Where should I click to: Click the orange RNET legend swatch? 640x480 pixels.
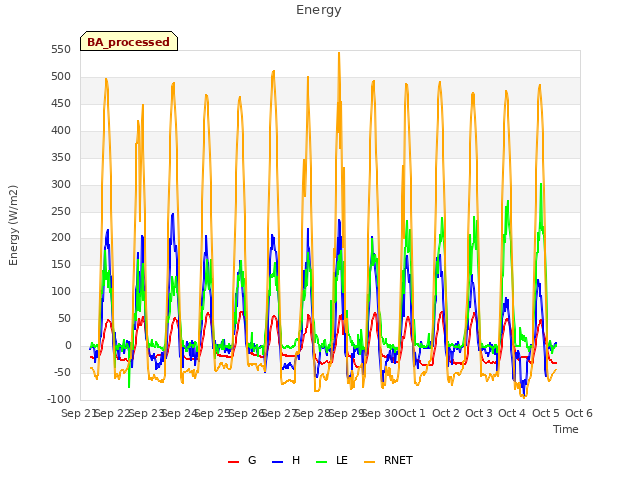pyautogui.click(x=369, y=462)
